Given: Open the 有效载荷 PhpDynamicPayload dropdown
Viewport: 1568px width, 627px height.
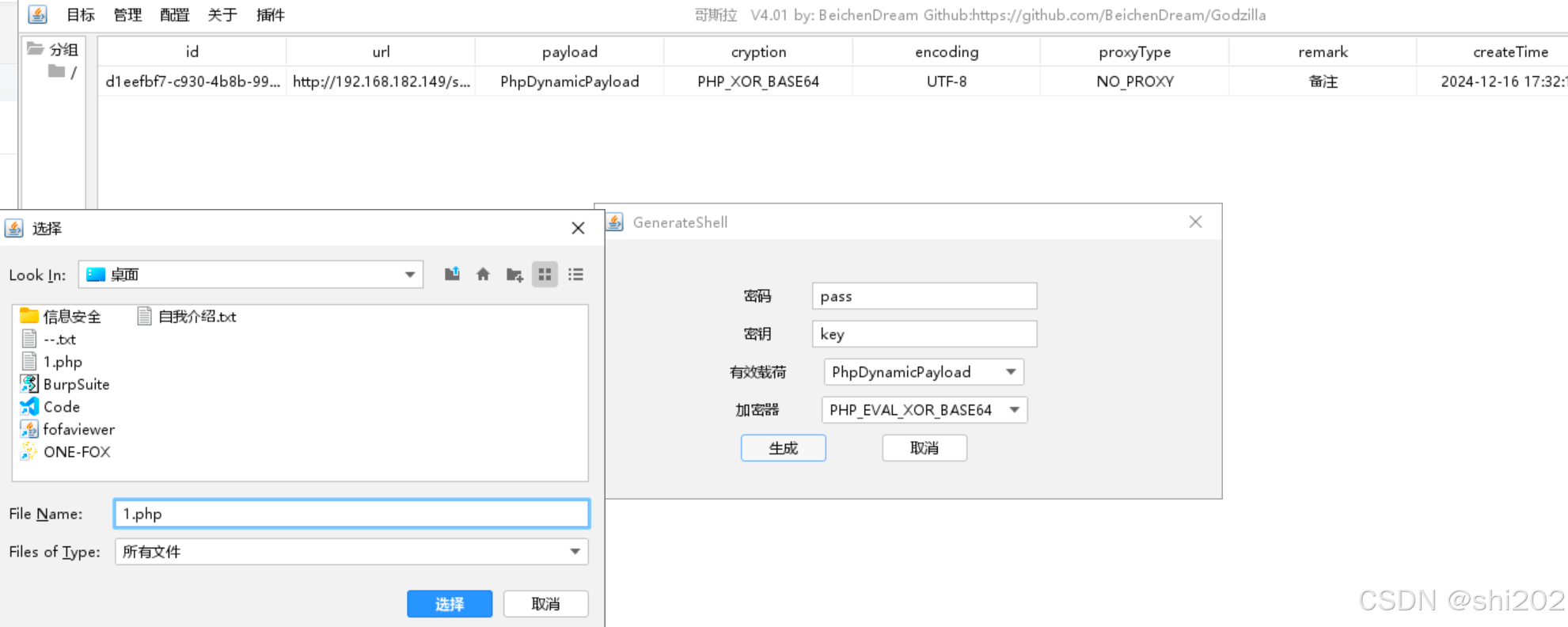Looking at the screenshot, I should point(924,372).
